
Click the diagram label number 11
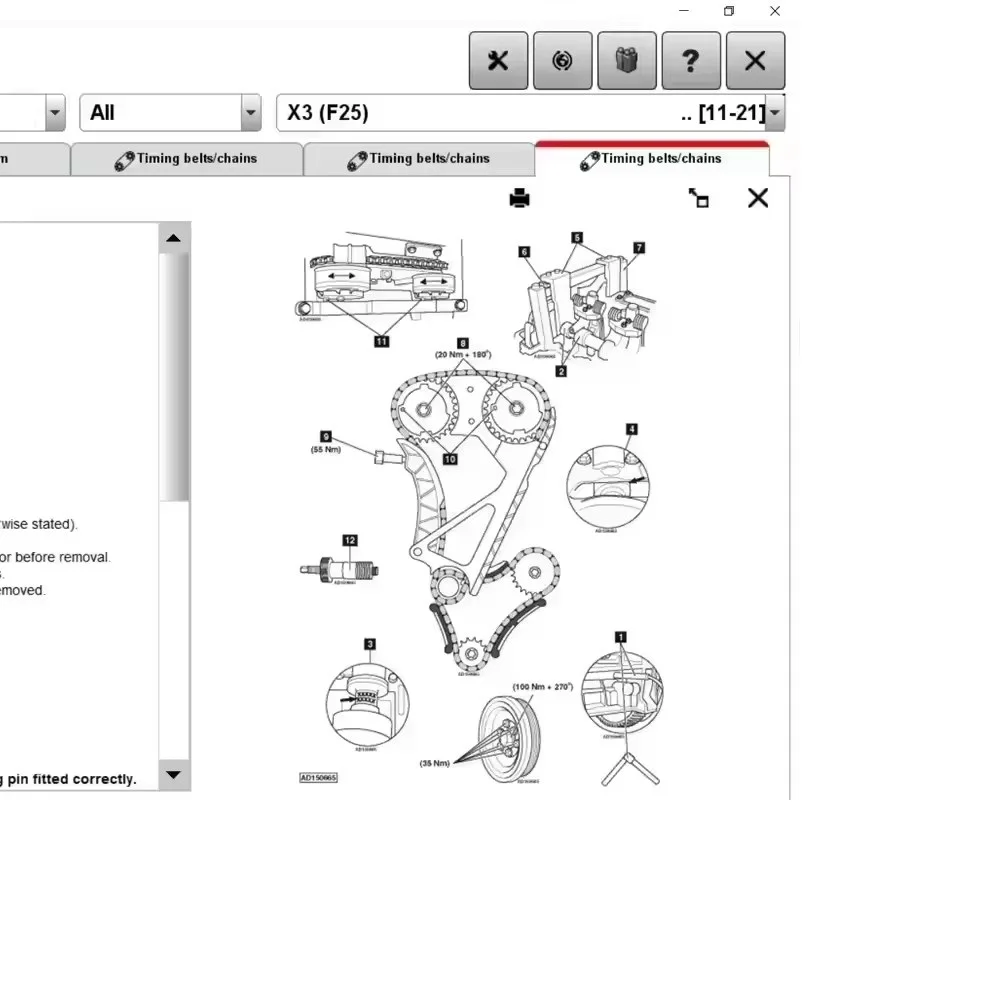(381, 341)
